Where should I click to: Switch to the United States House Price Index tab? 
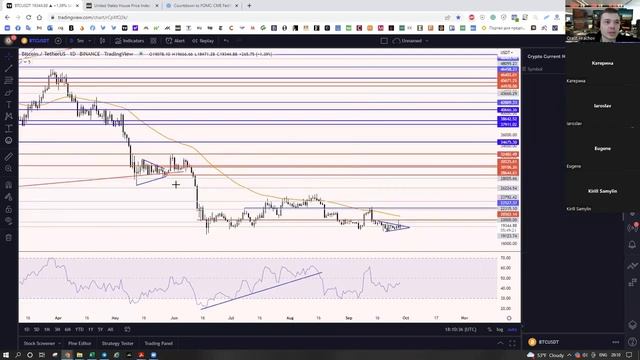tap(122, 6)
